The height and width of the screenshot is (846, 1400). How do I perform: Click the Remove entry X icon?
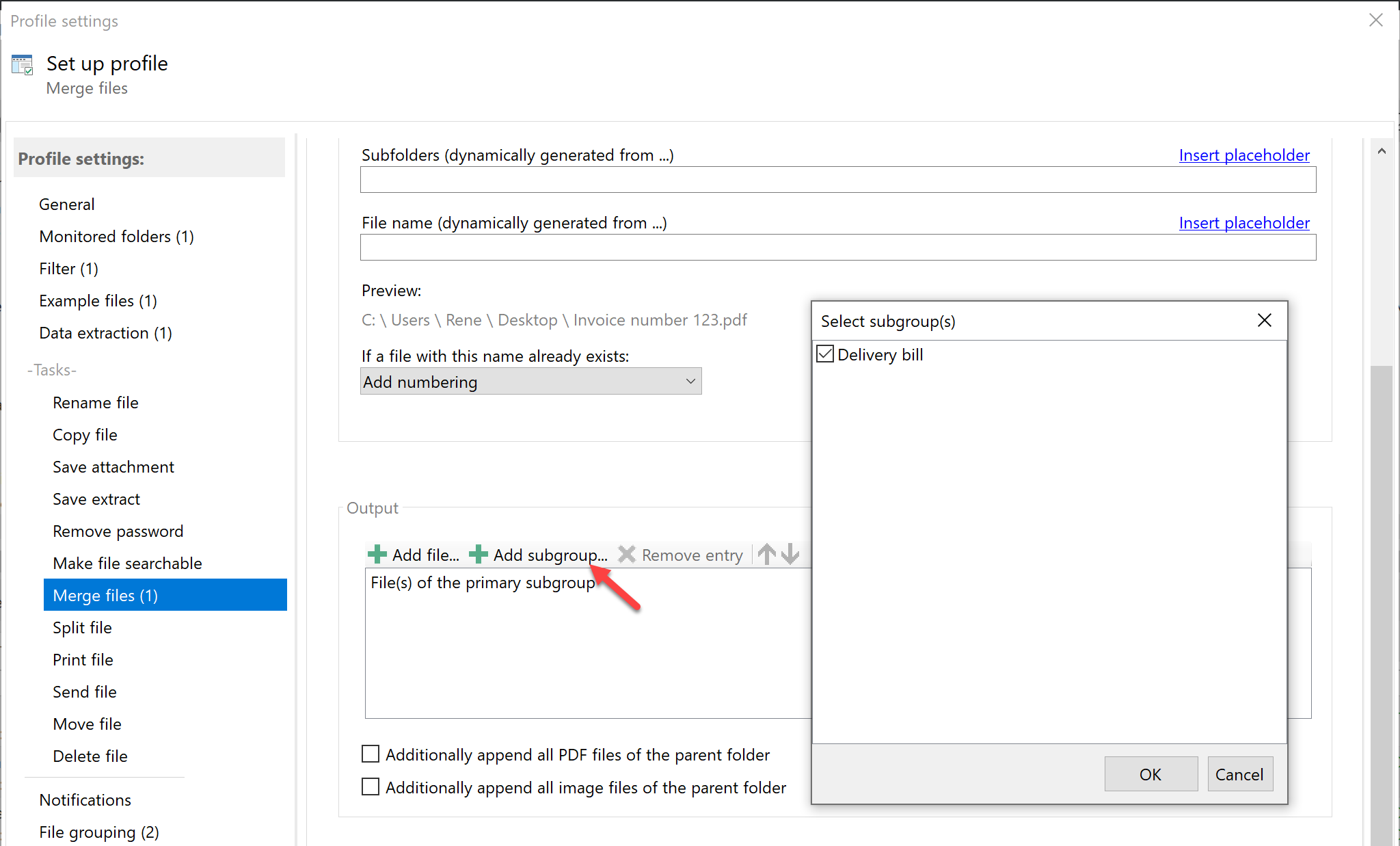pos(626,555)
